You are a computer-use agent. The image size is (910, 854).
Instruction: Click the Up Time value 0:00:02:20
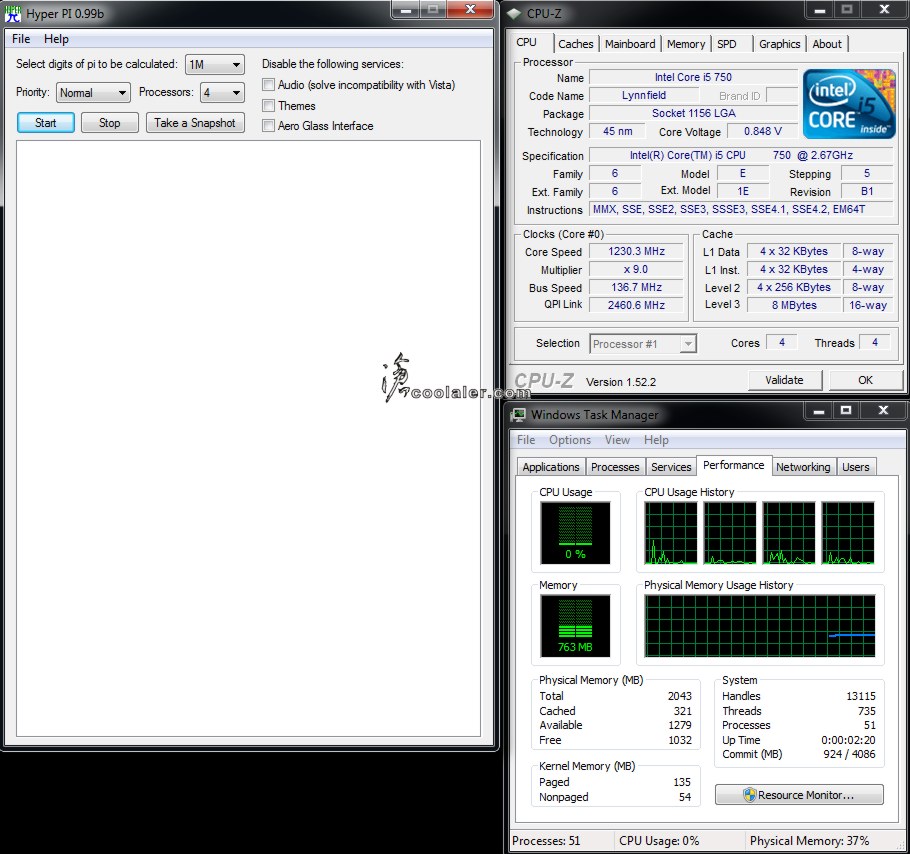click(848, 740)
